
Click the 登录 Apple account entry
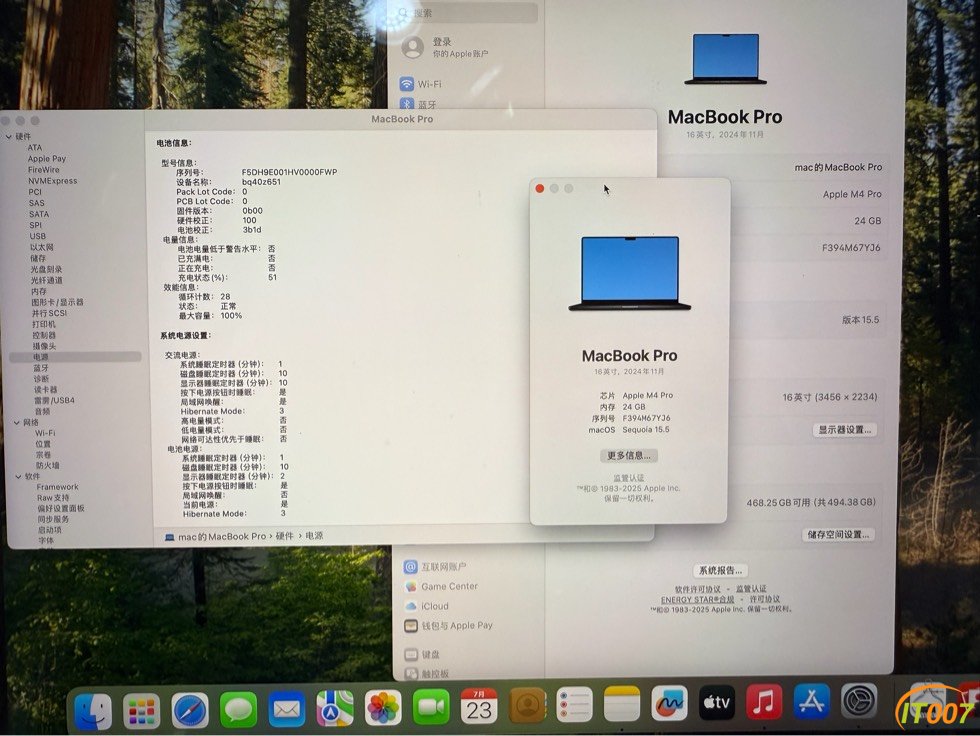[445, 47]
